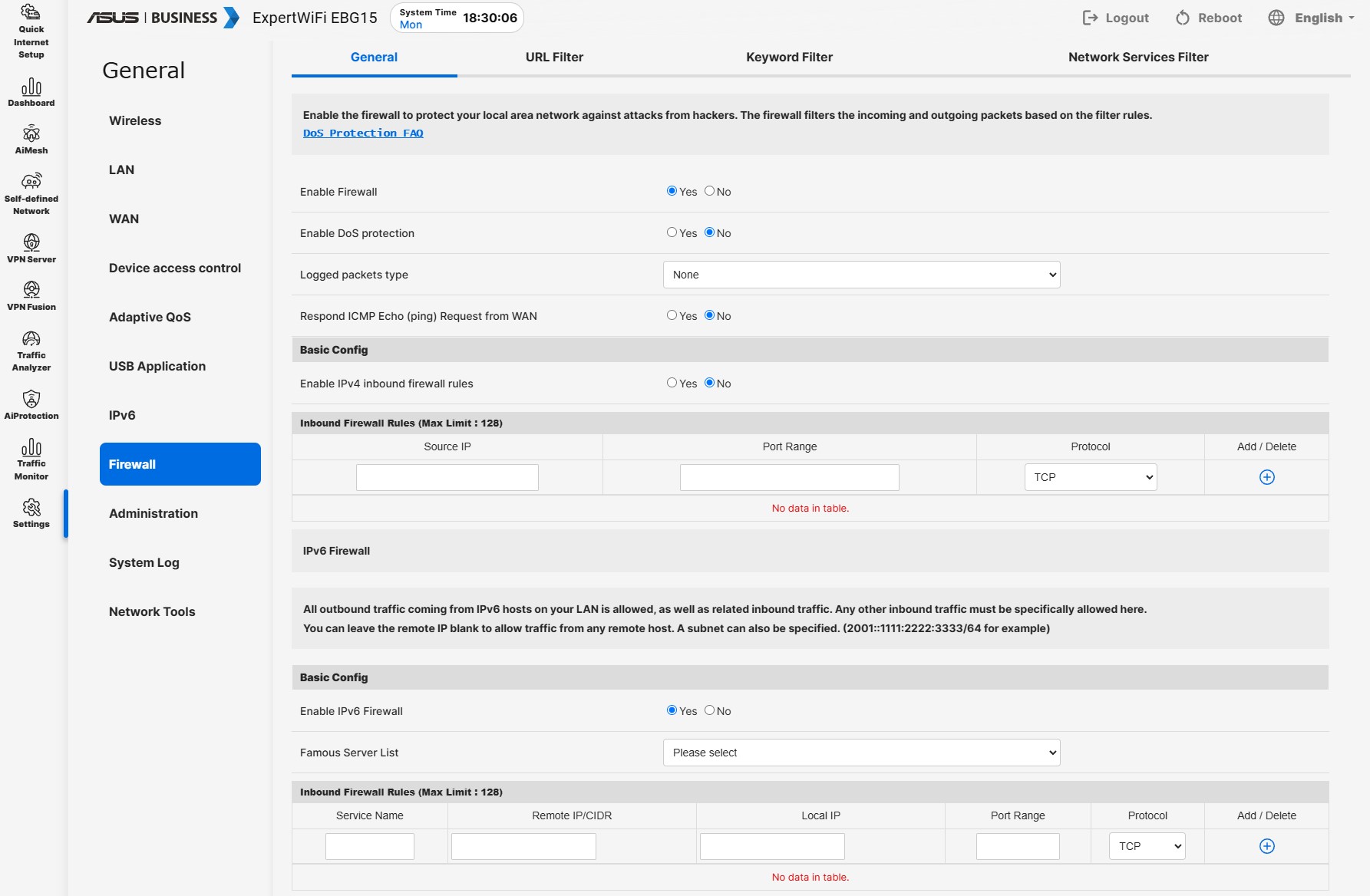Screen dimensions: 1370x896
Task: Open the Dashboard icon in sidebar
Action: tap(31, 87)
